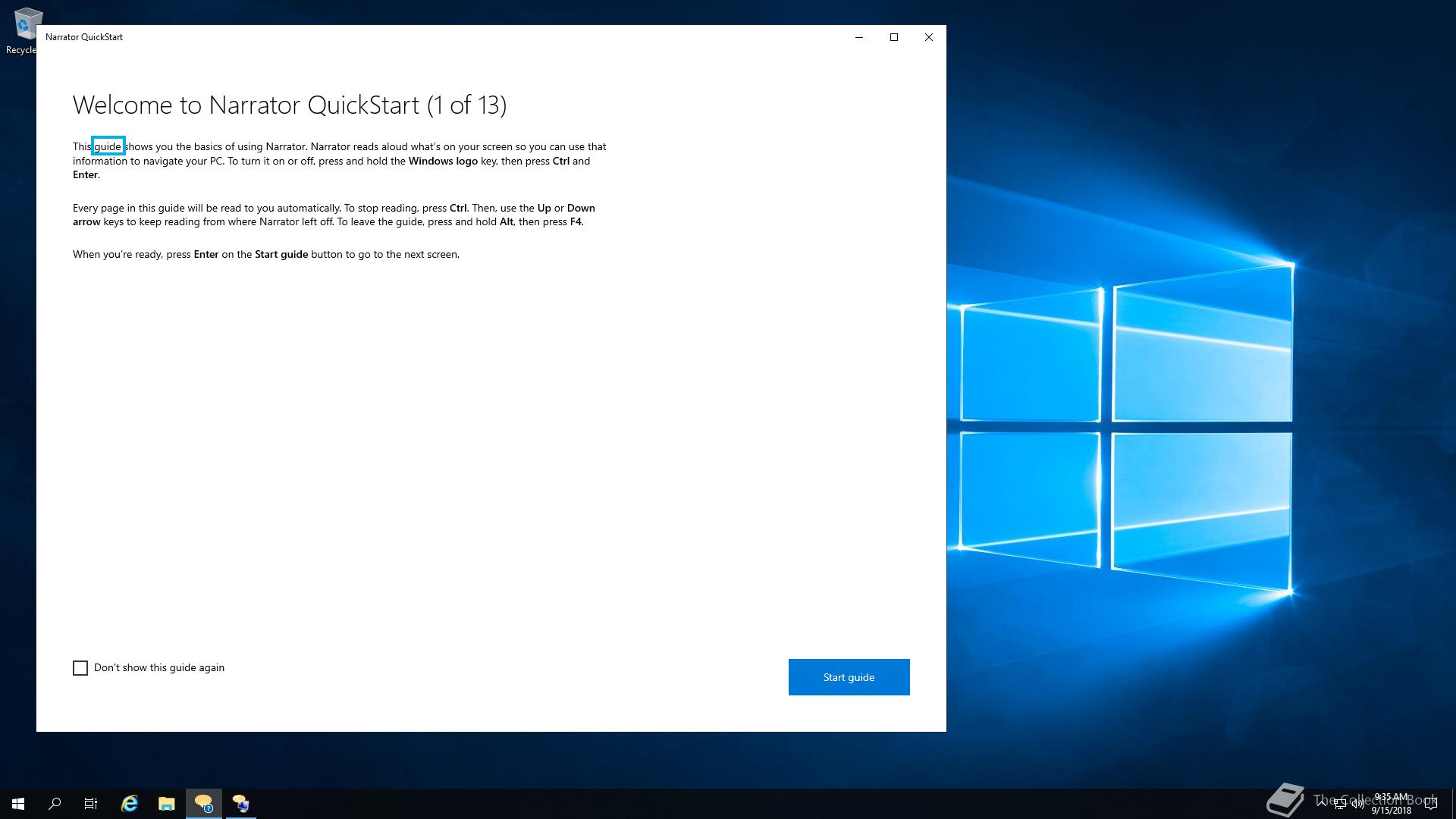1456x819 pixels.
Task: Click the 'Narrator QuickStart' window title
Action: tap(84, 37)
